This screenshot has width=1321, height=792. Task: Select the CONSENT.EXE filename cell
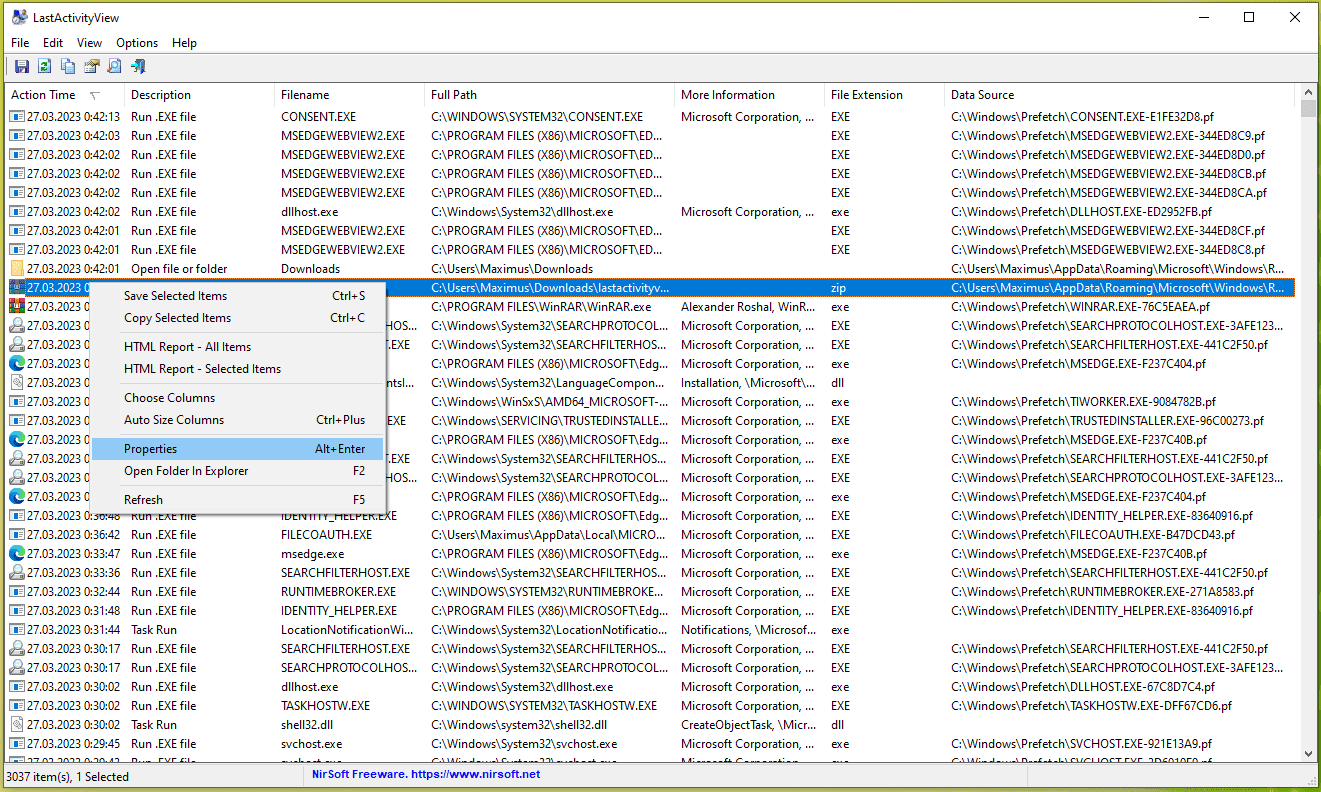(x=318, y=117)
